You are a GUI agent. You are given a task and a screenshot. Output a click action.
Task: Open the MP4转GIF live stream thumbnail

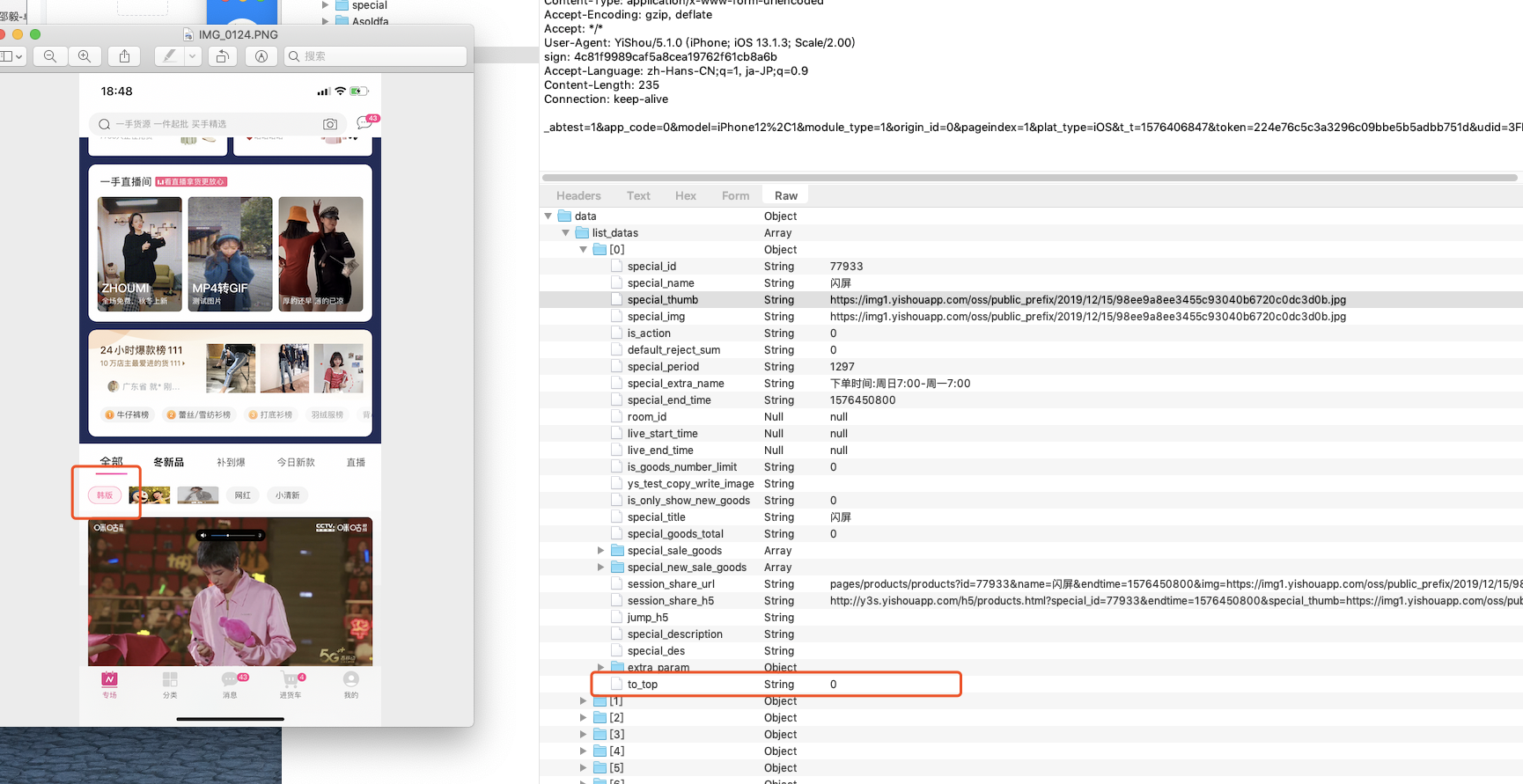point(230,253)
